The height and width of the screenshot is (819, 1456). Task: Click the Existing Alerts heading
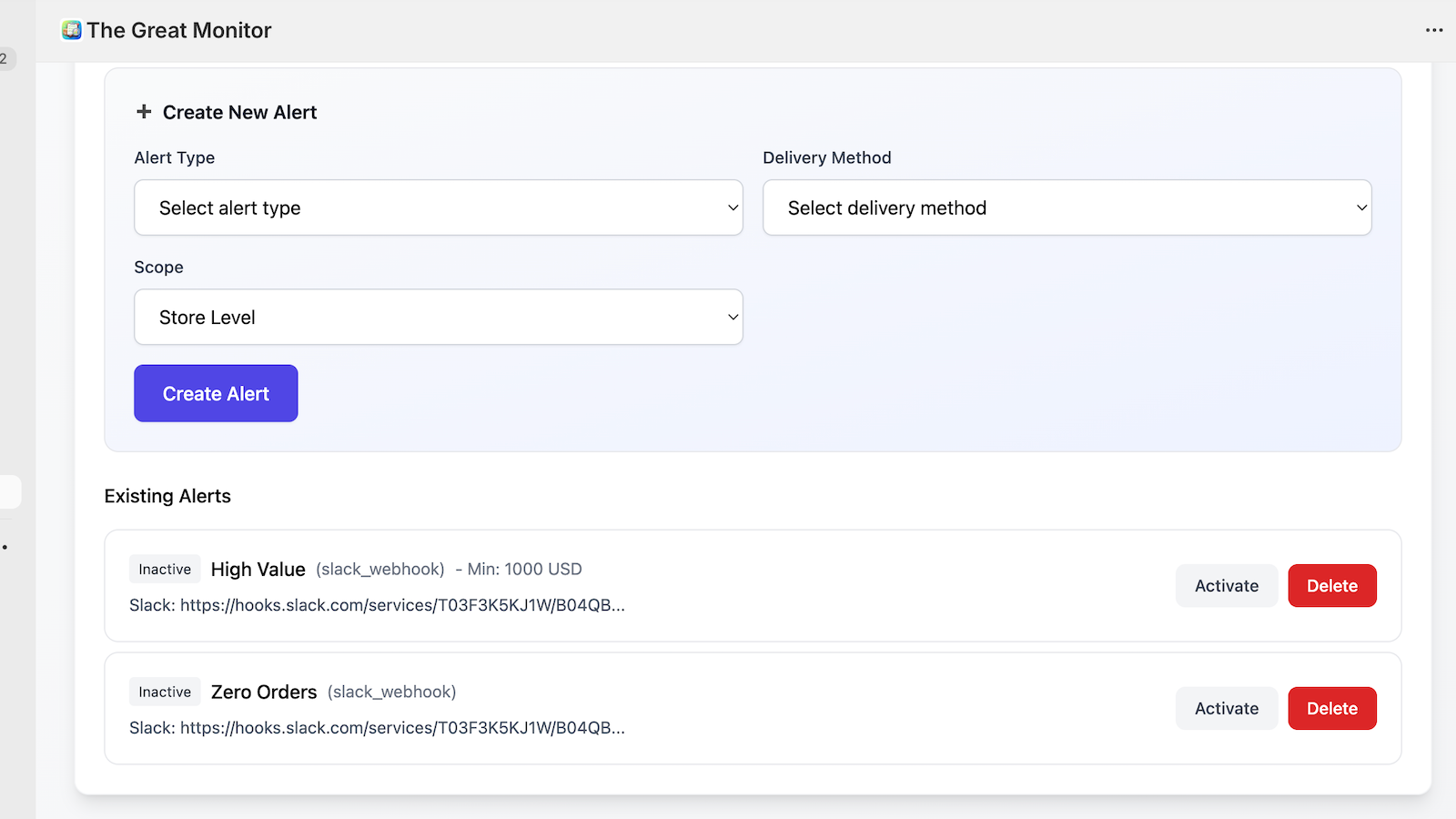(x=167, y=496)
